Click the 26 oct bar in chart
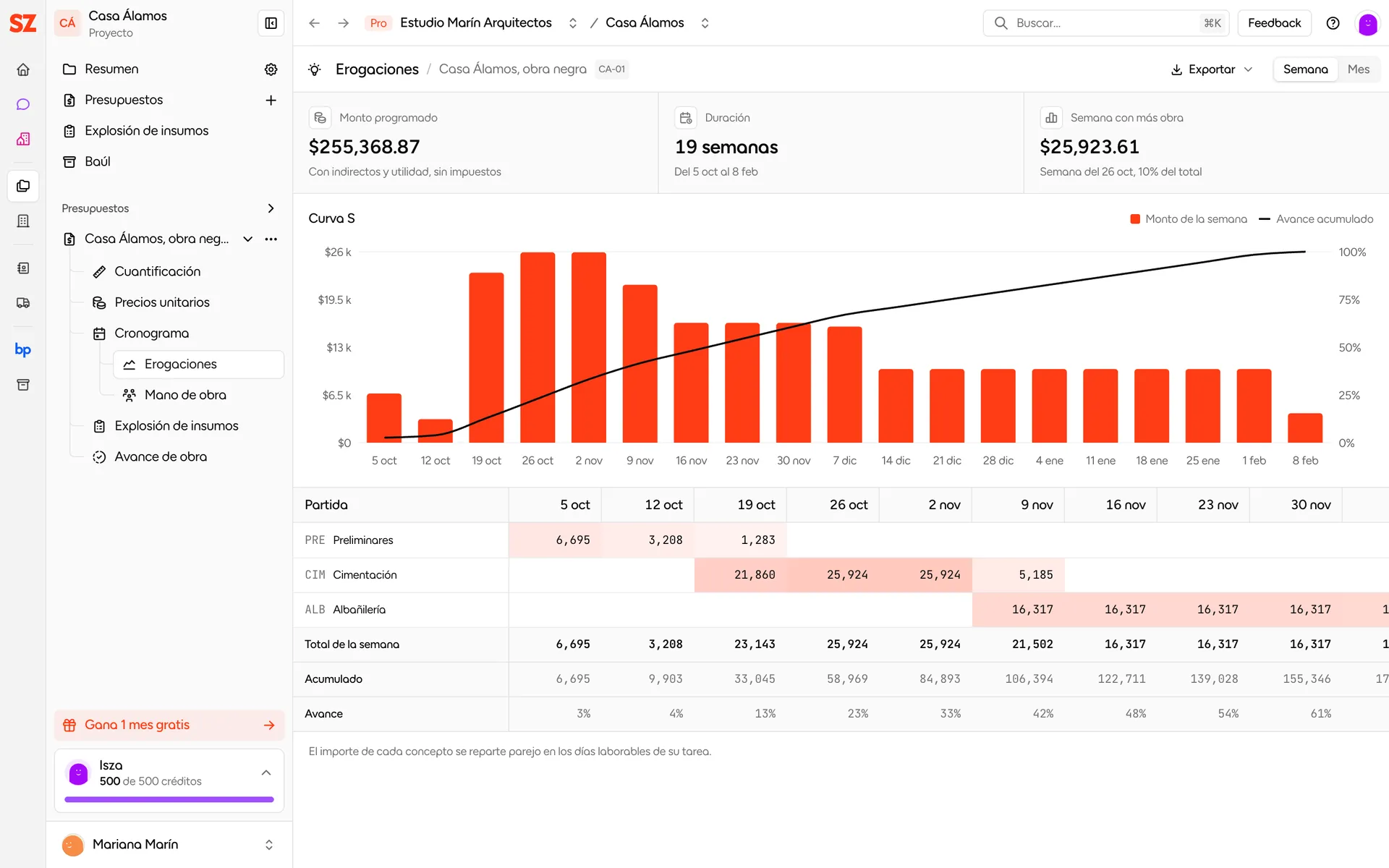This screenshot has height=868, width=1389. pos(538,347)
